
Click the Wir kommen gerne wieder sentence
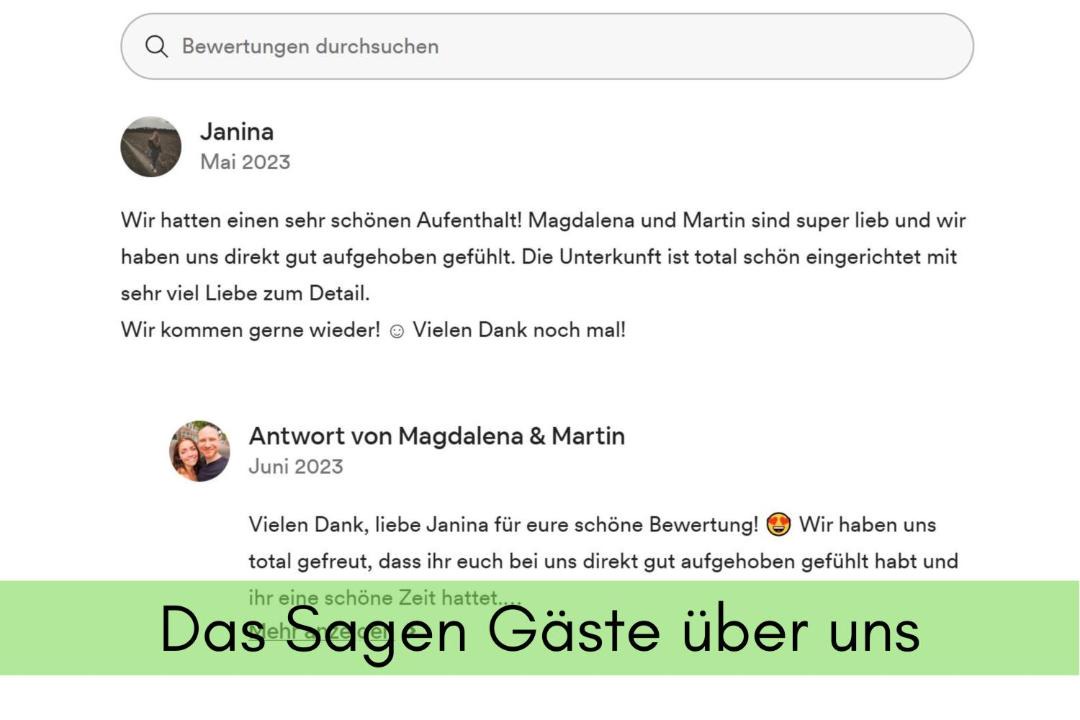(x=251, y=330)
